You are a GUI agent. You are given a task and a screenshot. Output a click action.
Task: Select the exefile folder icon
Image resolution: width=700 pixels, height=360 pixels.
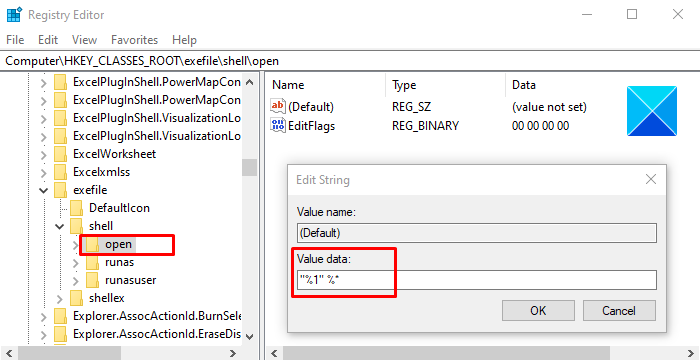[60, 190]
